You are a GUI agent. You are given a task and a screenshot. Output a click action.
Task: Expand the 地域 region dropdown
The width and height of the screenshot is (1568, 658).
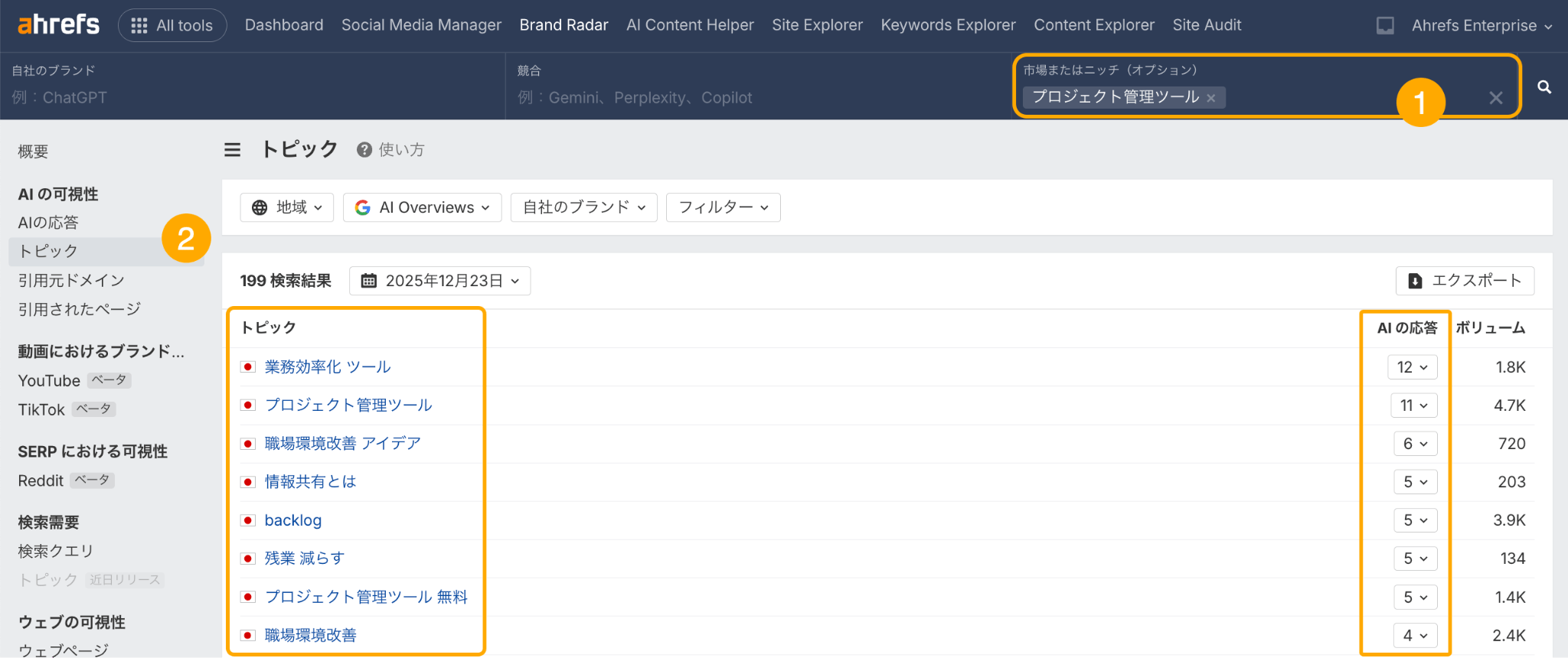(287, 207)
